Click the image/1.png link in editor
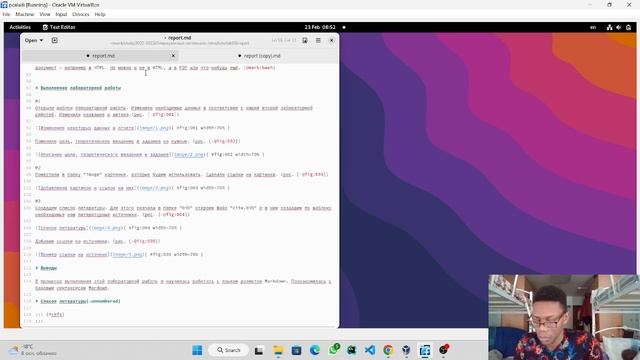The width and height of the screenshot is (640, 360). pyautogui.click(x=154, y=128)
